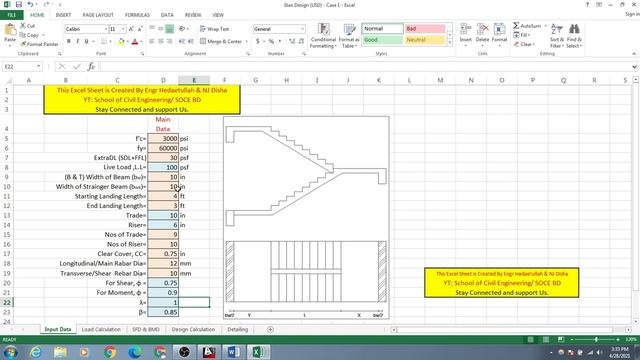Toggle Bold formatting
640x360 pixels.
(69, 41)
